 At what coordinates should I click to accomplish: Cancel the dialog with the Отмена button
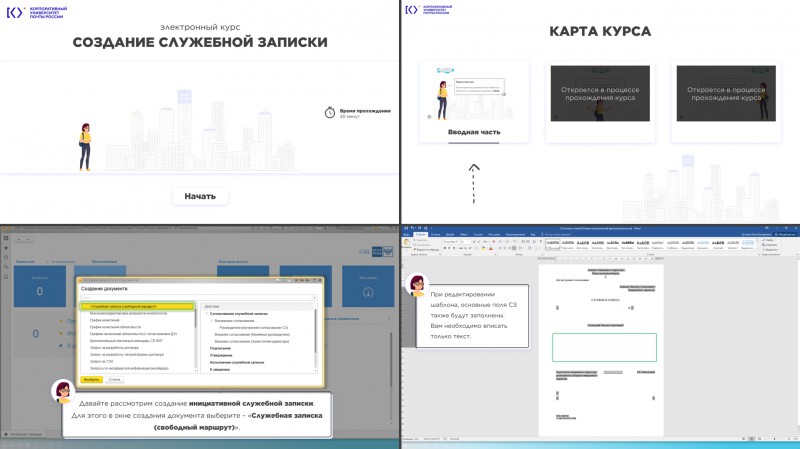click(x=114, y=380)
